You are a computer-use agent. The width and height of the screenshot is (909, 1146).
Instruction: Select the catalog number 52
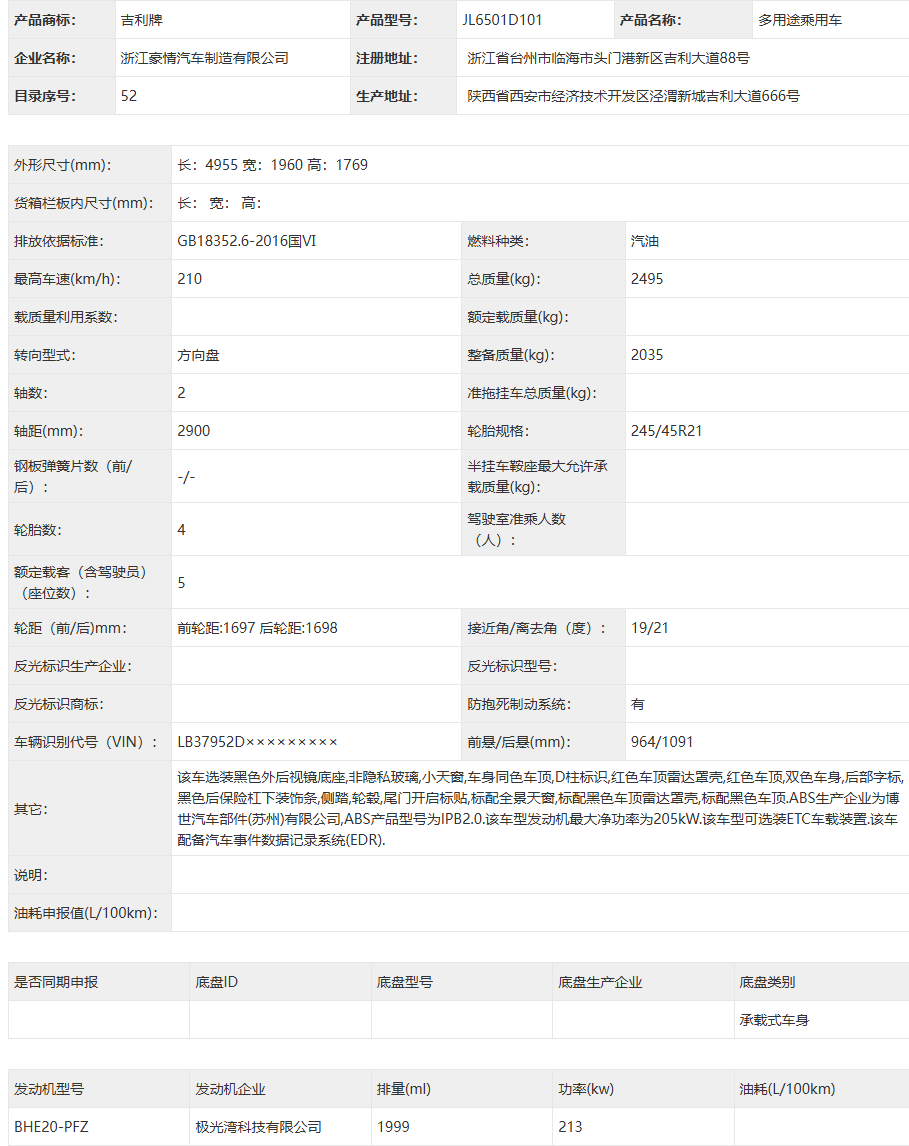(129, 96)
